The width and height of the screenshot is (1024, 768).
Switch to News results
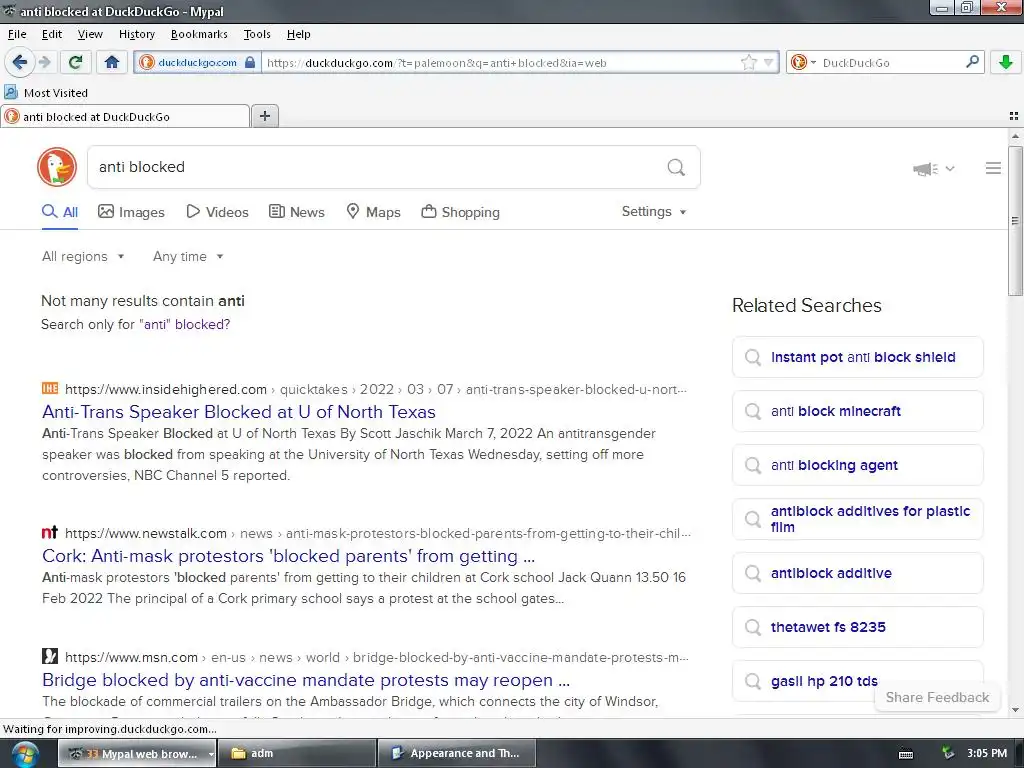pyautogui.click(x=296, y=212)
